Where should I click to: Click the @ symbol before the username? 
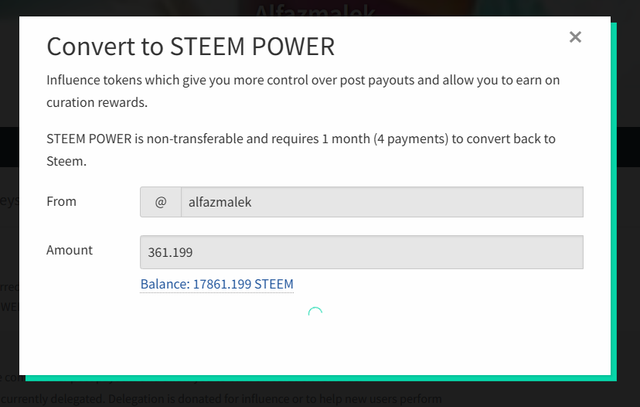tap(160, 202)
